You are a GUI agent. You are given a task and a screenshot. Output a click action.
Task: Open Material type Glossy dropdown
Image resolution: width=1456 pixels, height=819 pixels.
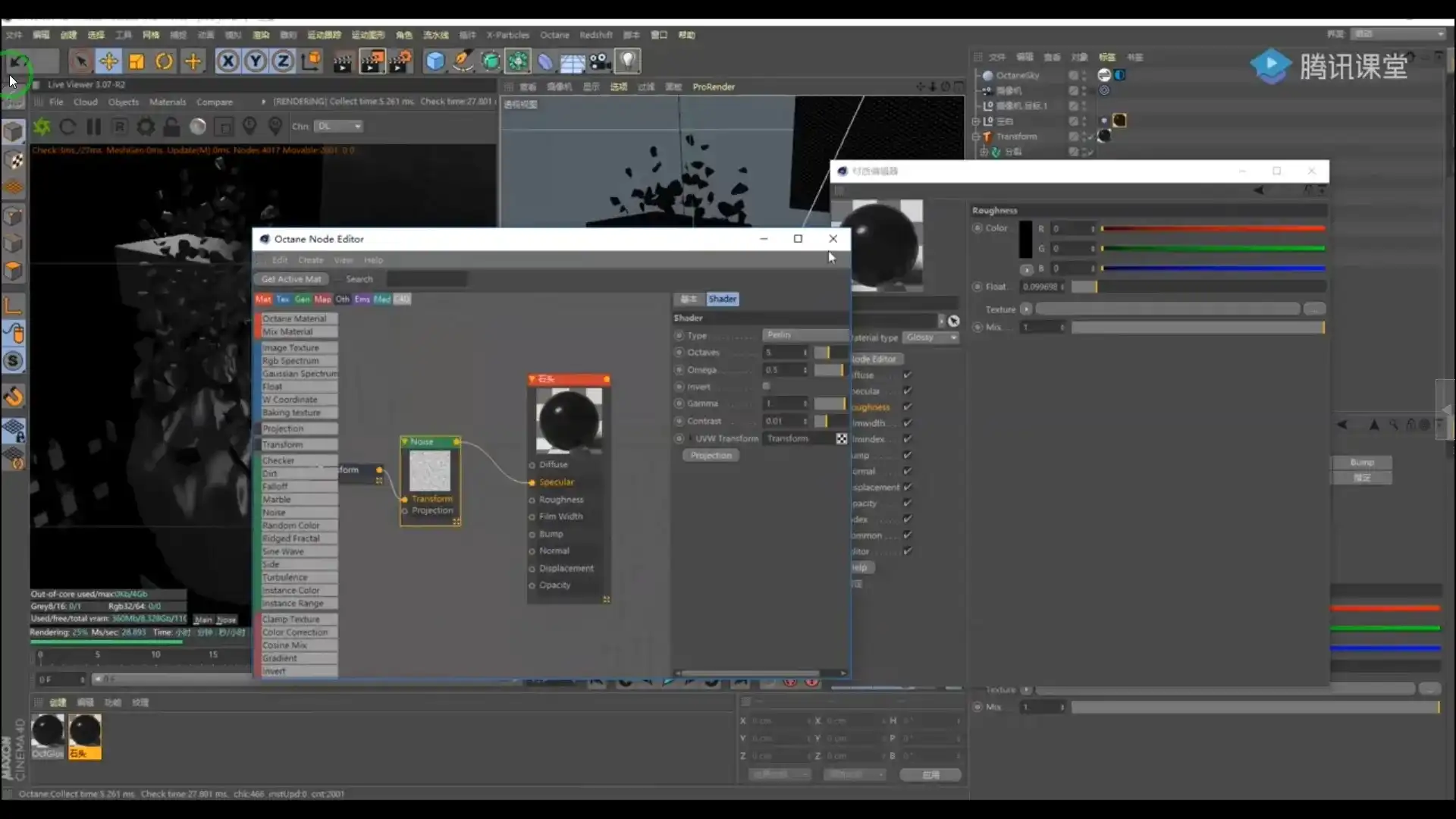click(x=931, y=337)
